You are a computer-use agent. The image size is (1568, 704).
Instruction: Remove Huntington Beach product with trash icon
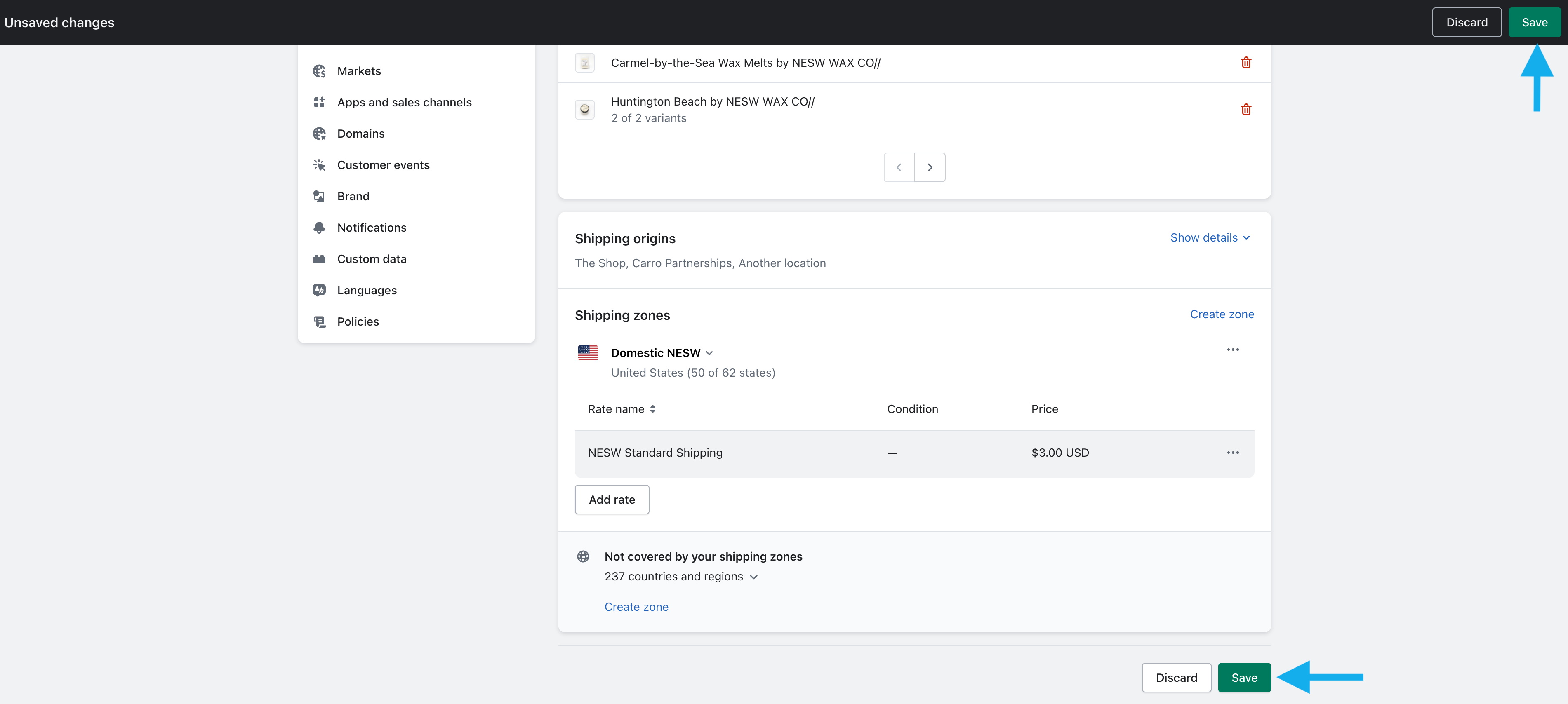1245,110
